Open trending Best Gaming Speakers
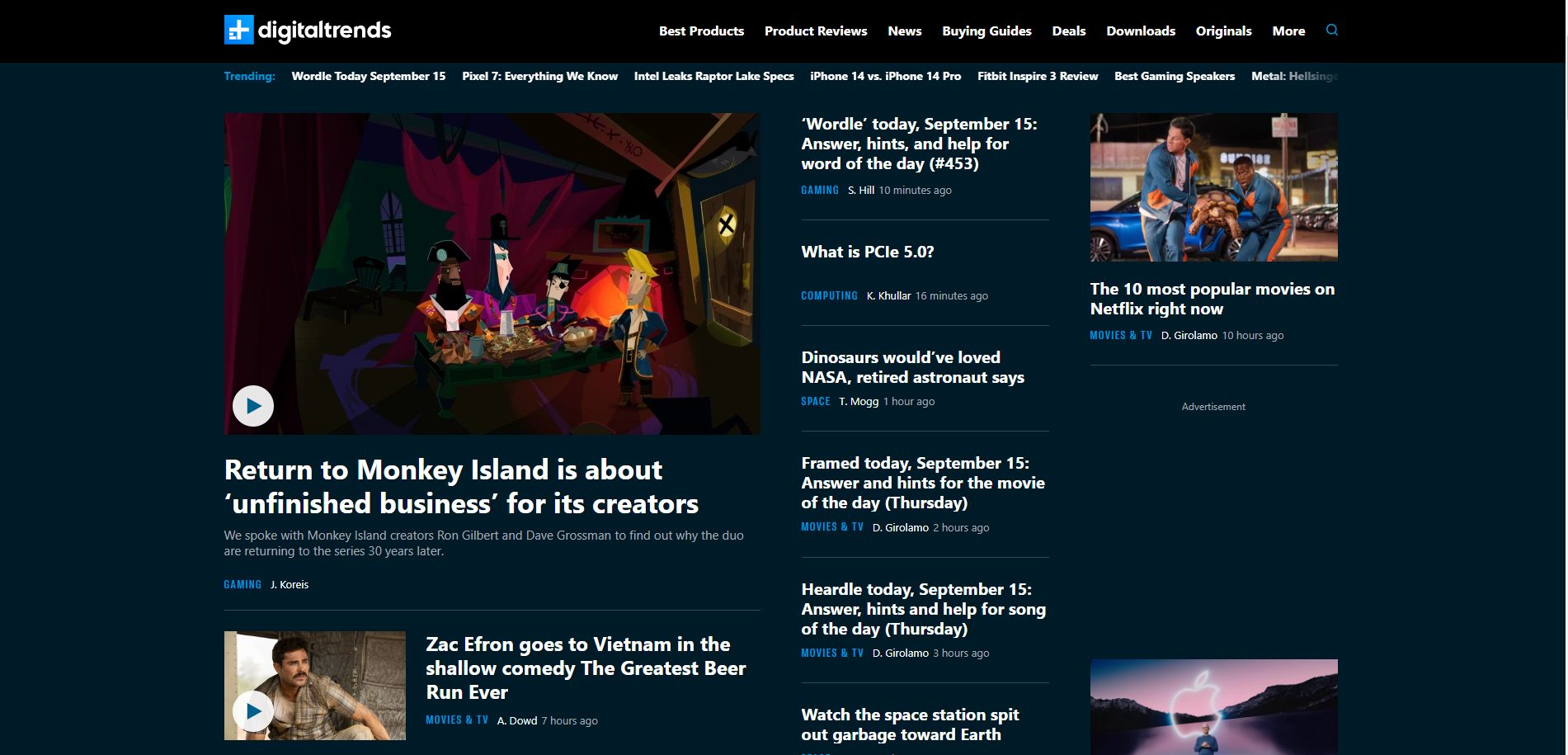This screenshot has width=1568, height=755. (x=1175, y=76)
